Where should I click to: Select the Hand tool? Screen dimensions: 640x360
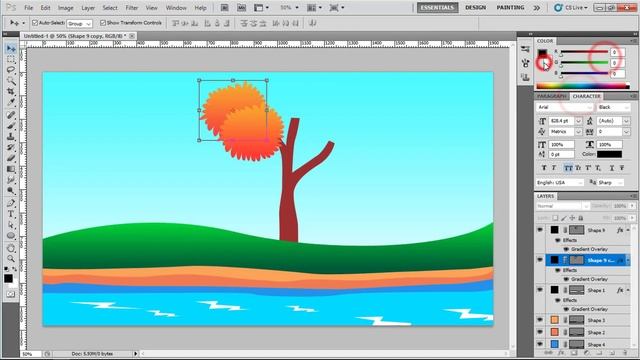11,248
